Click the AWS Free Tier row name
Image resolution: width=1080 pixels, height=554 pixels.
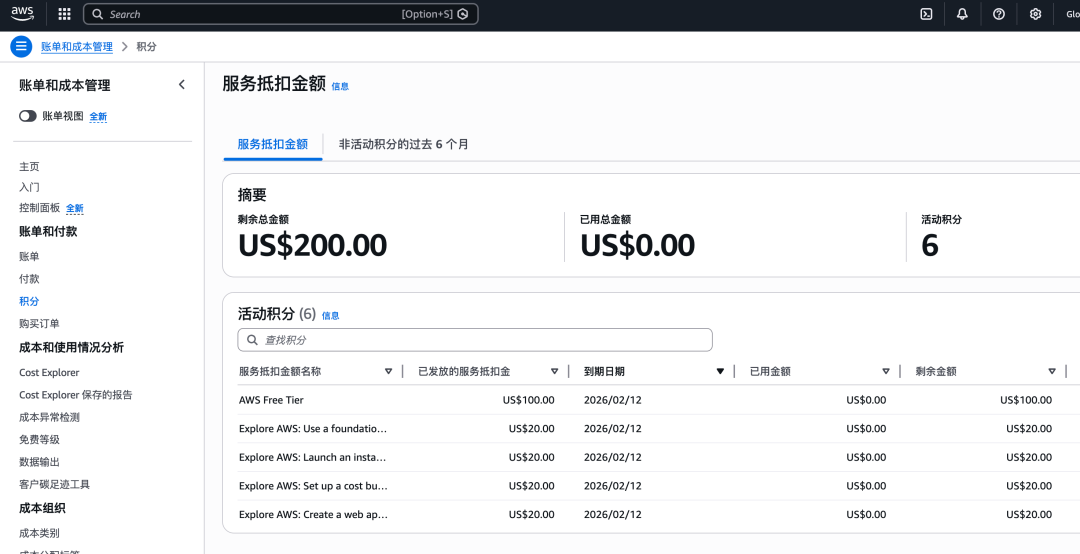(271, 400)
